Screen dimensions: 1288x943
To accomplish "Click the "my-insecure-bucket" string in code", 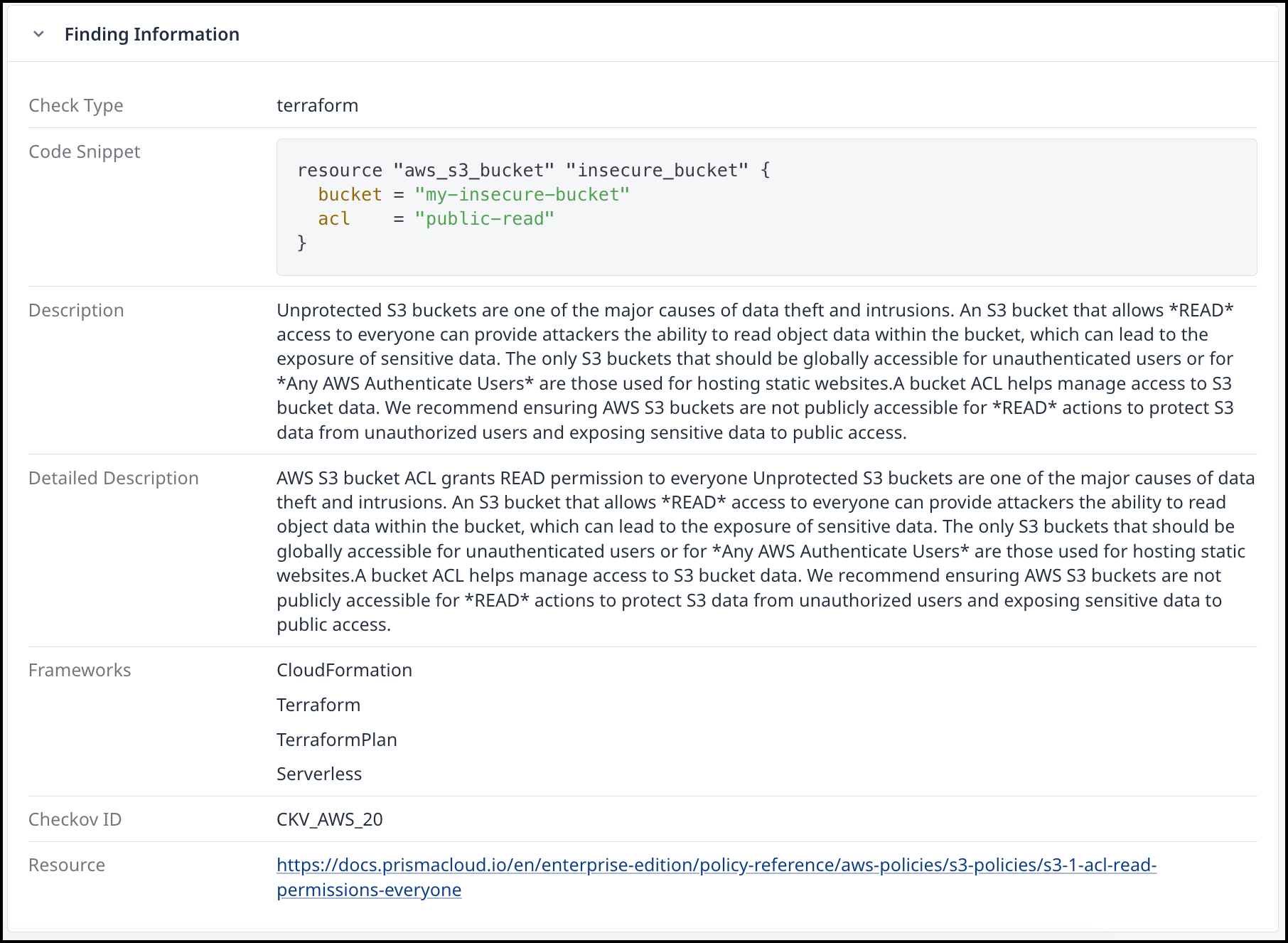I will pos(522,194).
